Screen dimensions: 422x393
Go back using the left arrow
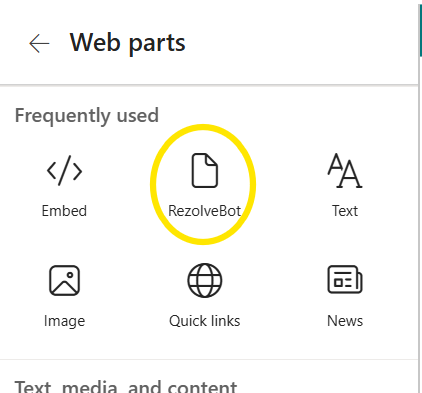point(39,43)
